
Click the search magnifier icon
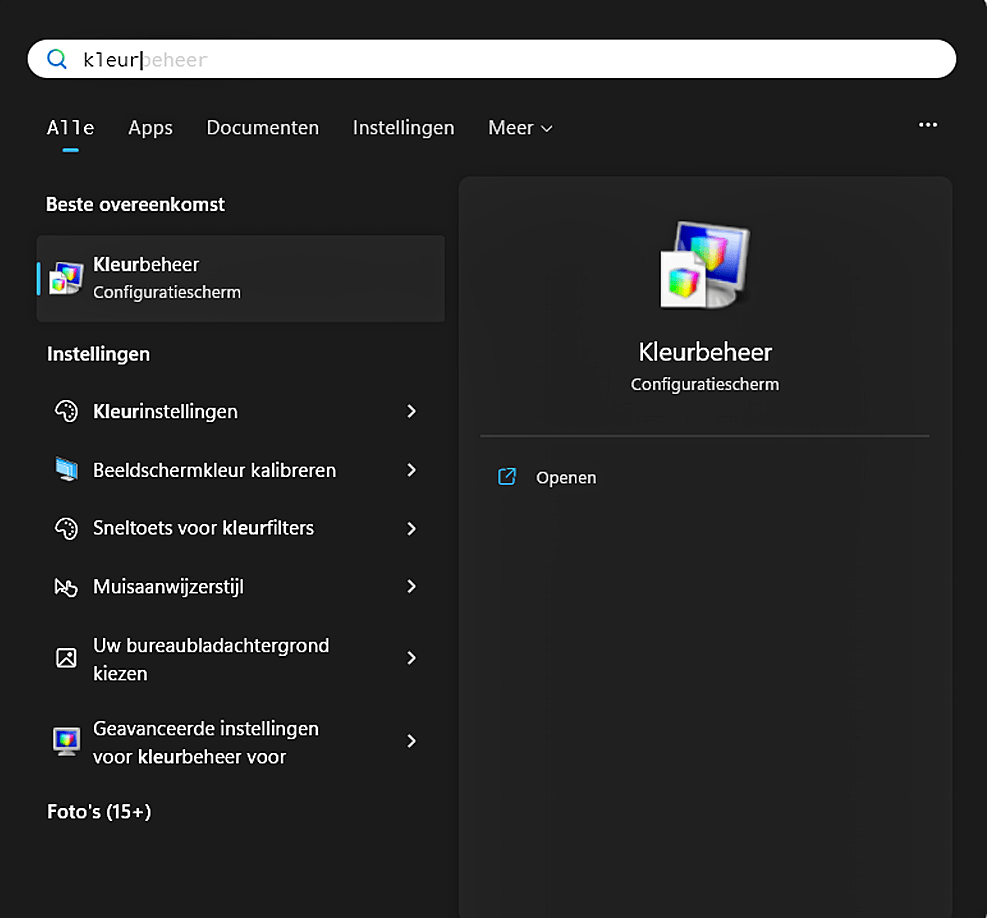coord(57,59)
